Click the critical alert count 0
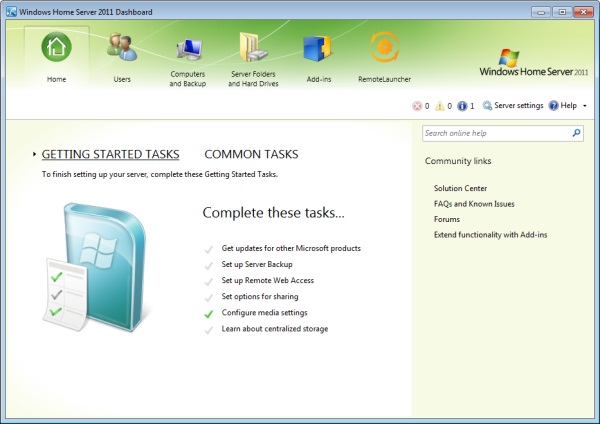600x424 pixels. coord(427,106)
